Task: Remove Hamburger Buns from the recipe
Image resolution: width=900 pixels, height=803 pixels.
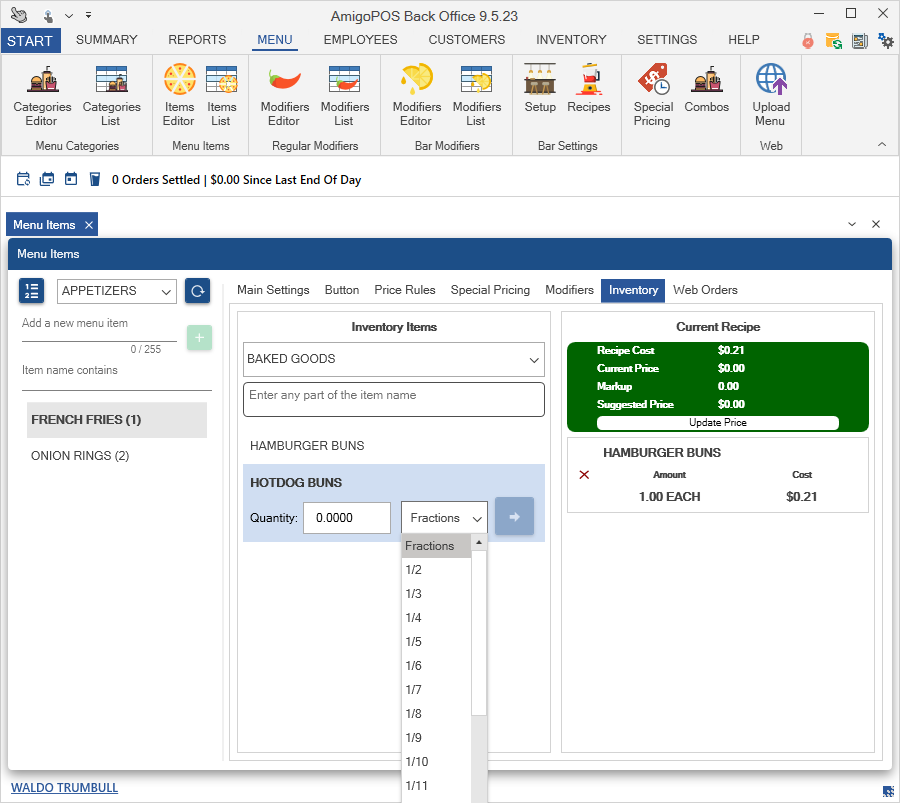Action: click(x=585, y=475)
